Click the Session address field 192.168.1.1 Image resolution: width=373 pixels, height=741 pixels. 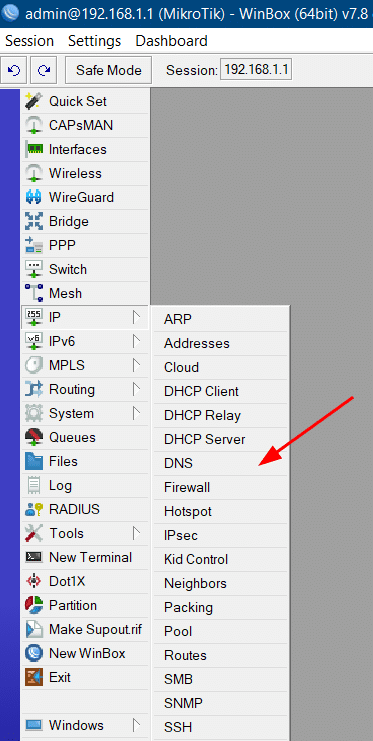(x=256, y=70)
